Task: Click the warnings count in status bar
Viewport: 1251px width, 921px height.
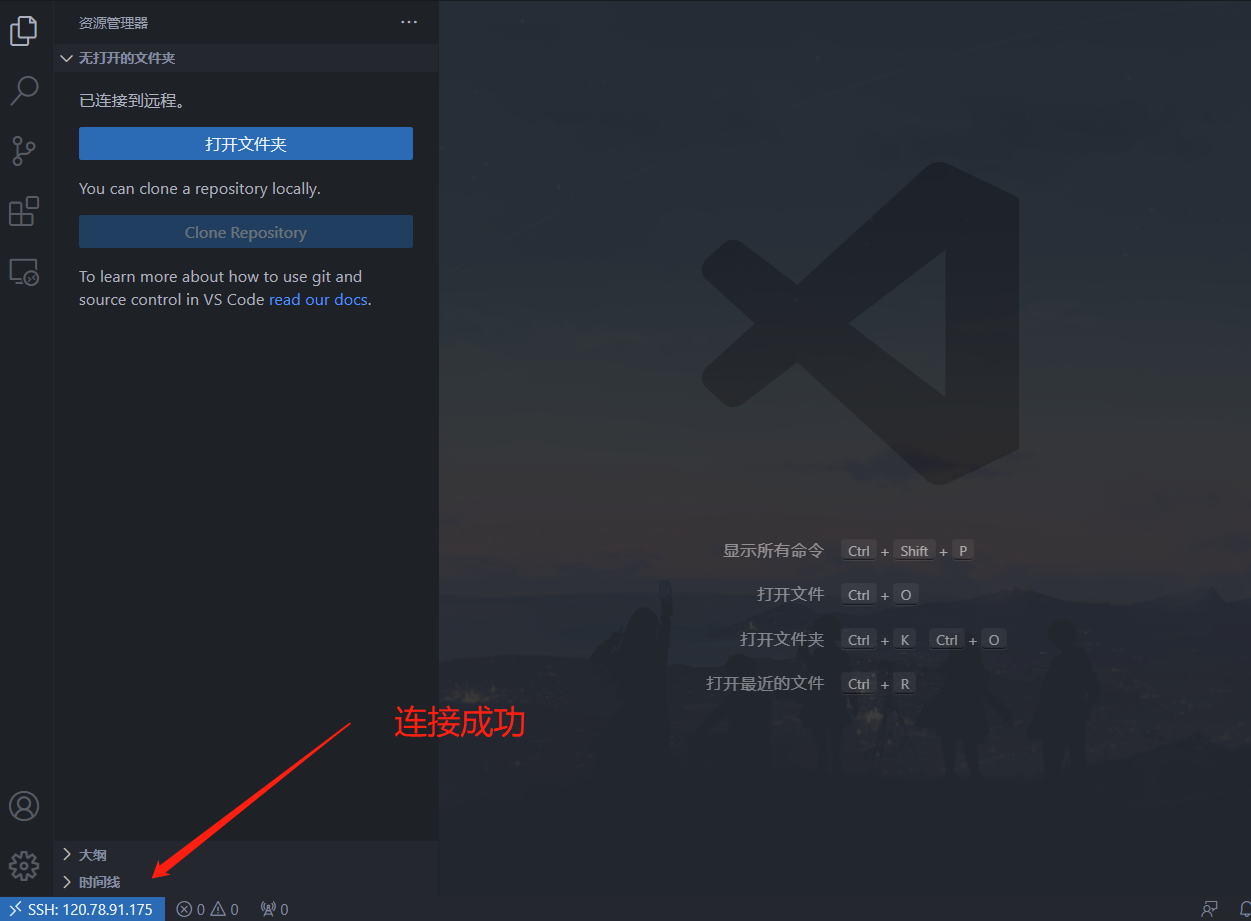Action: pyautogui.click(x=225, y=909)
